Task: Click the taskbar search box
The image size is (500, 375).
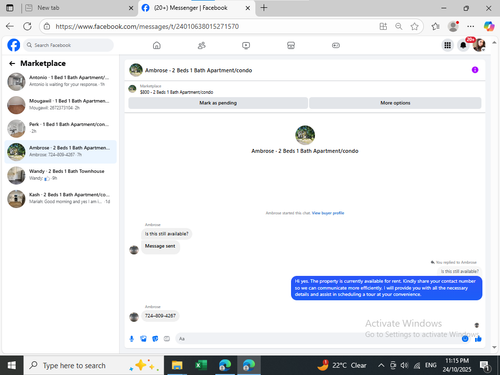Action: click(94, 365)
